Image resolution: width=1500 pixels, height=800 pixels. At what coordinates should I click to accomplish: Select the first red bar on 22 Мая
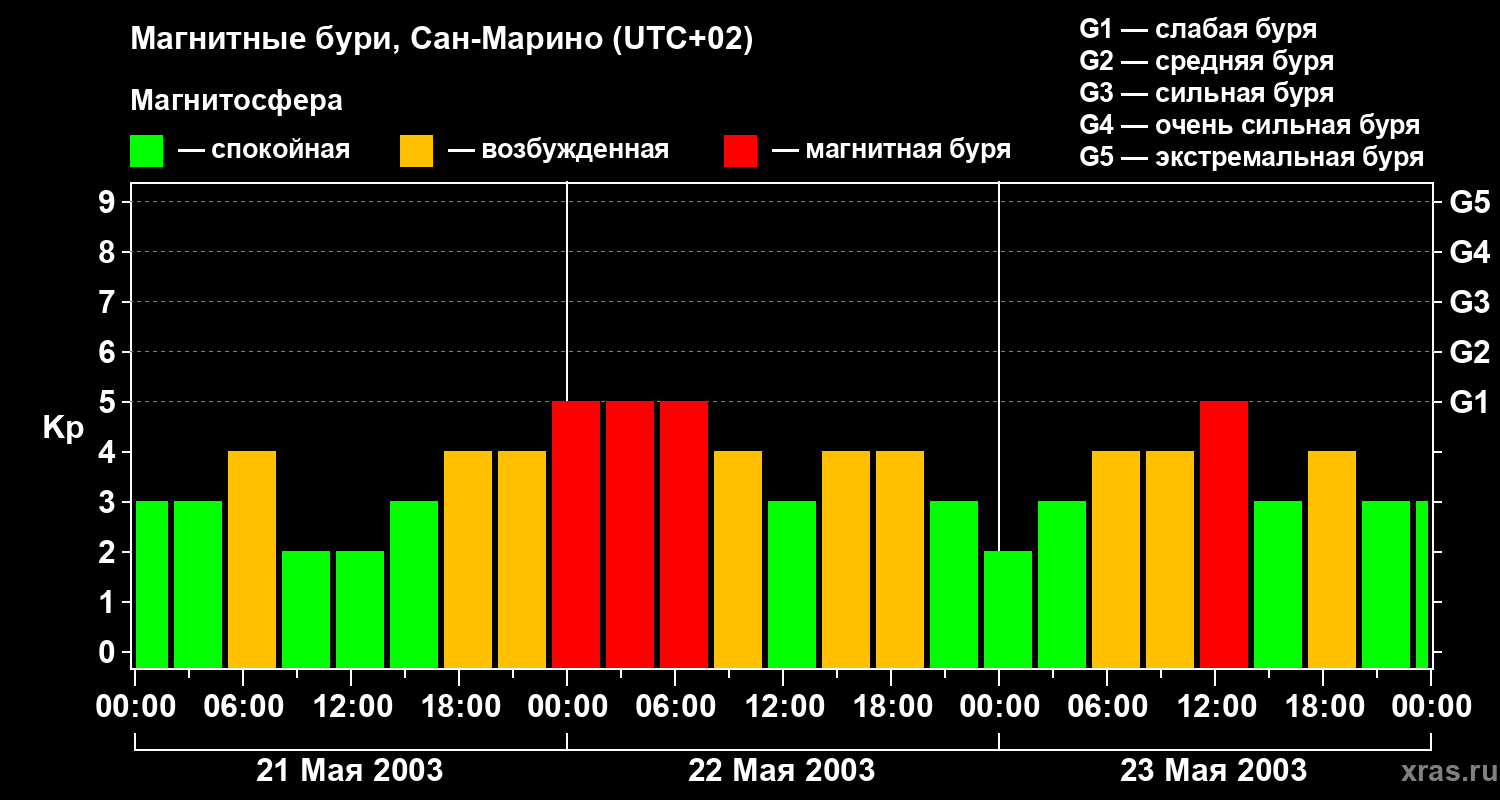[x=576, y=534]
